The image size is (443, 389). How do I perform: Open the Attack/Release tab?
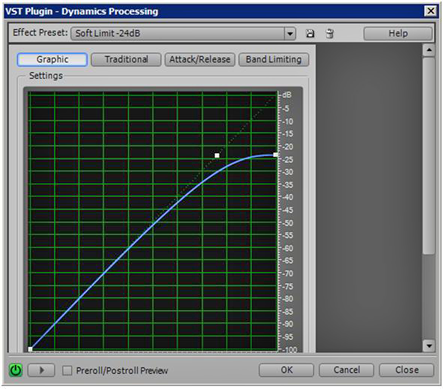tap(200, 59)
